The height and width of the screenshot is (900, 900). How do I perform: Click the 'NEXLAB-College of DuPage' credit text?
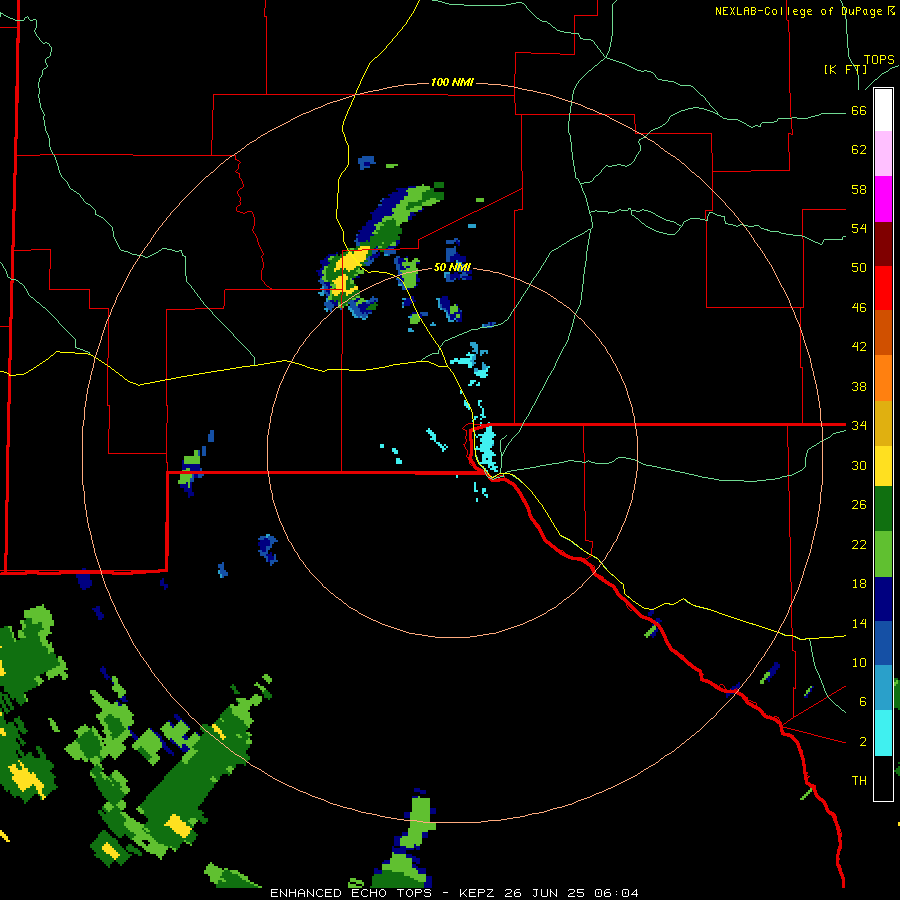(x=798, y=11)
